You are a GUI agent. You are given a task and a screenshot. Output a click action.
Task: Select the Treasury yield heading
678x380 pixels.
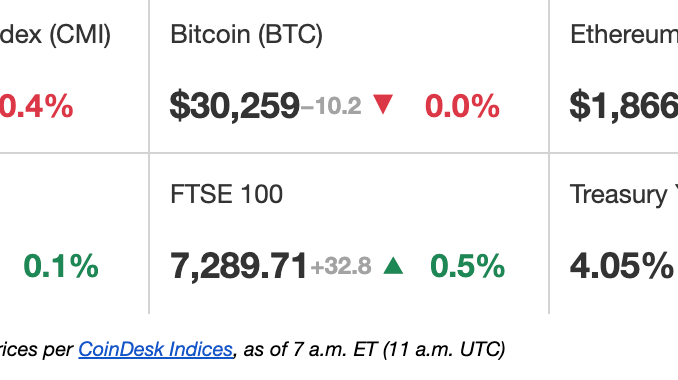624,195
